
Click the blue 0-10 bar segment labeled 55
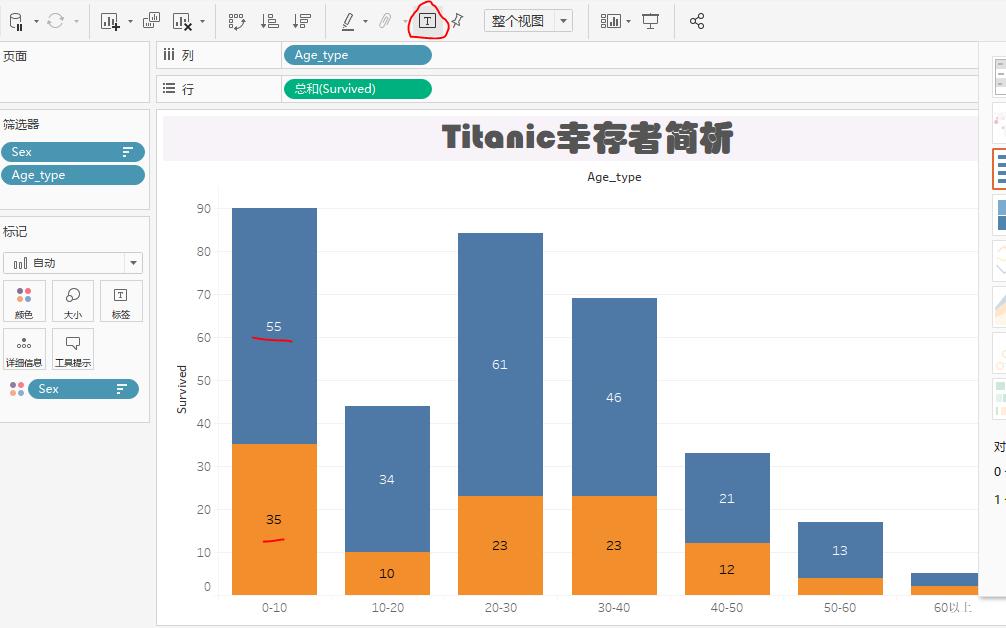point(275,326)
